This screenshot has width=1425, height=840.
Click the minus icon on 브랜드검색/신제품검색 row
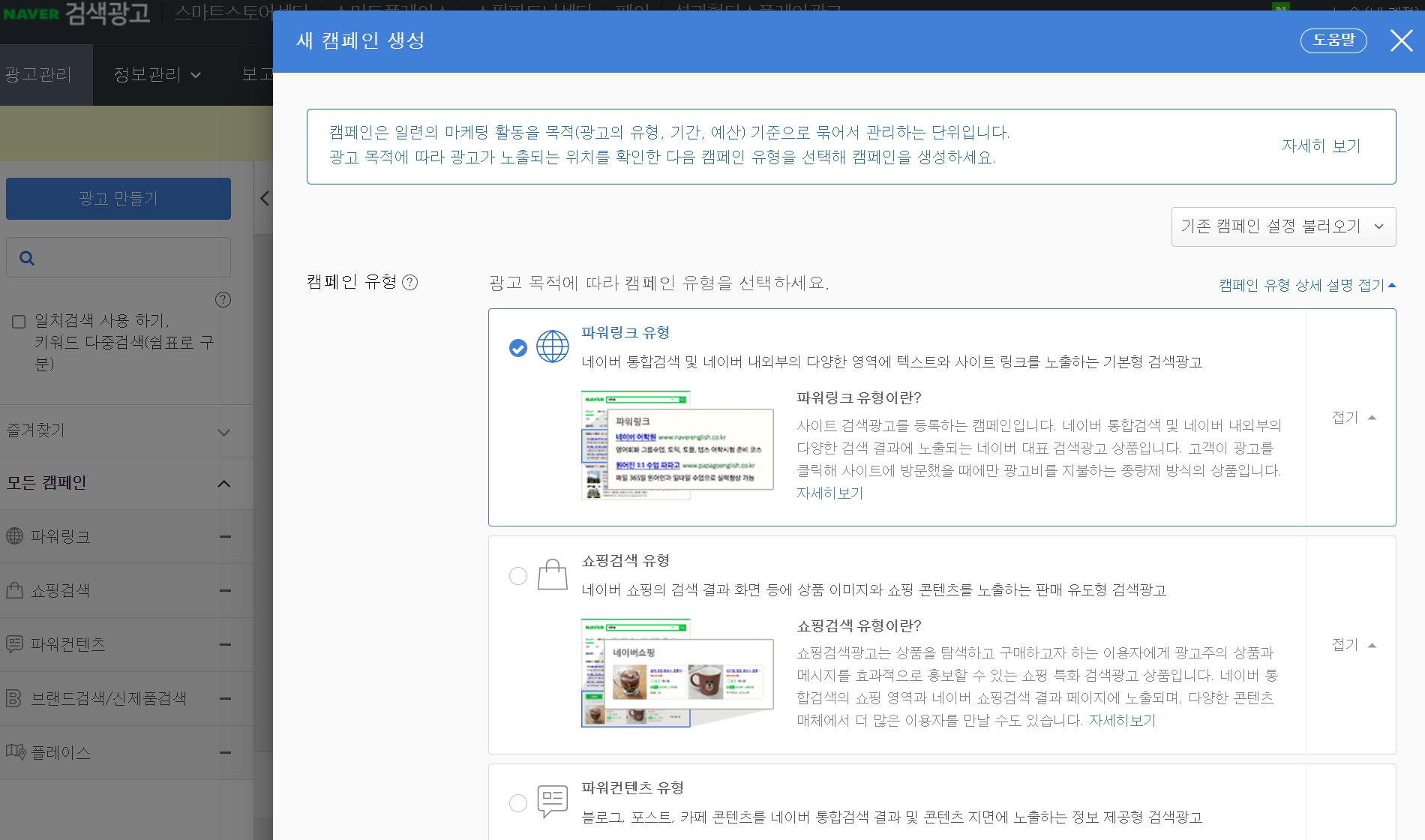(225, 699)
